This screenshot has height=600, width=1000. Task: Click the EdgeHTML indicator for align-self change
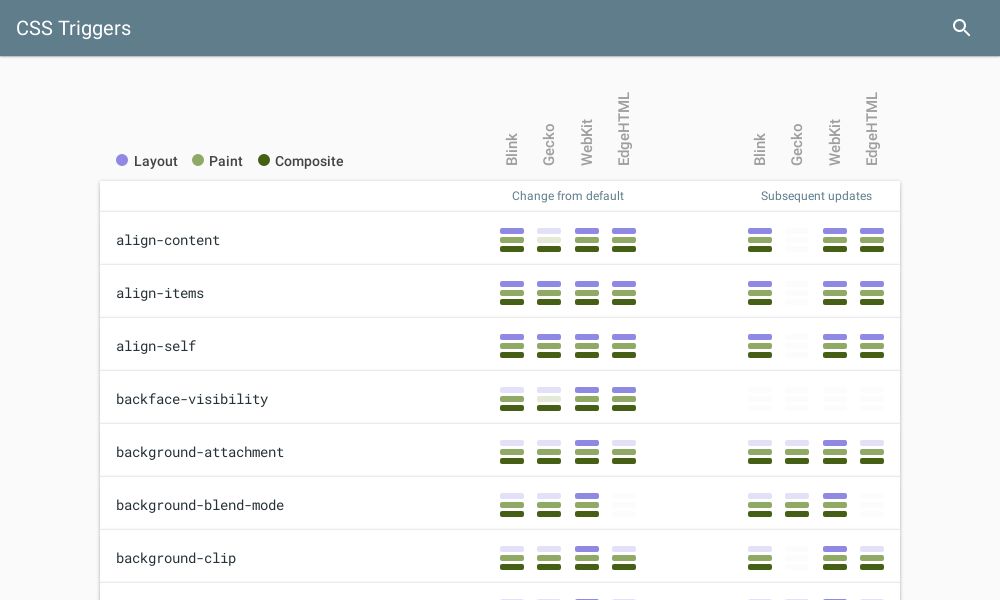(x=624, y=346)
